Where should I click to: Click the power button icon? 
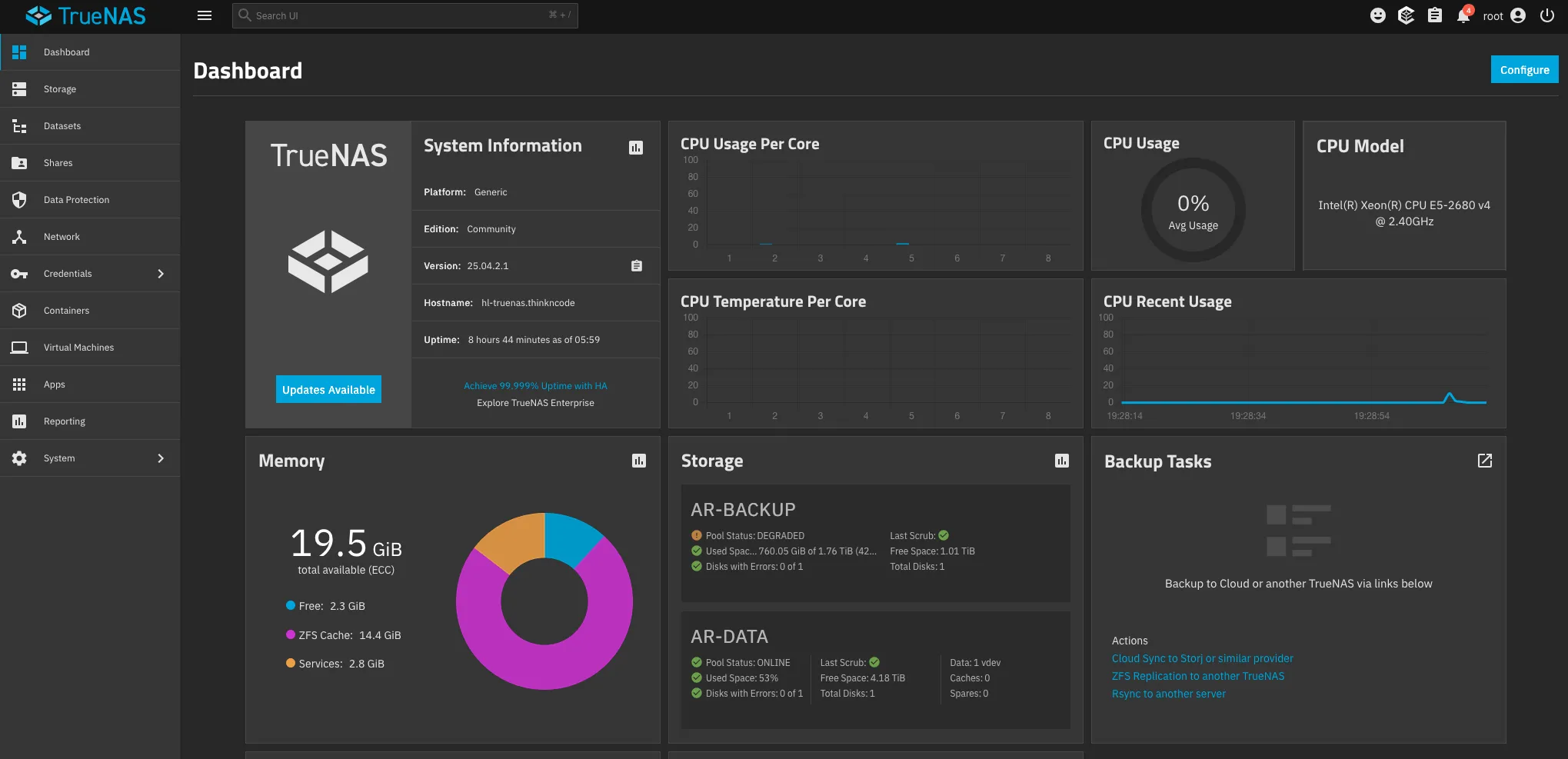point(1547,15)
